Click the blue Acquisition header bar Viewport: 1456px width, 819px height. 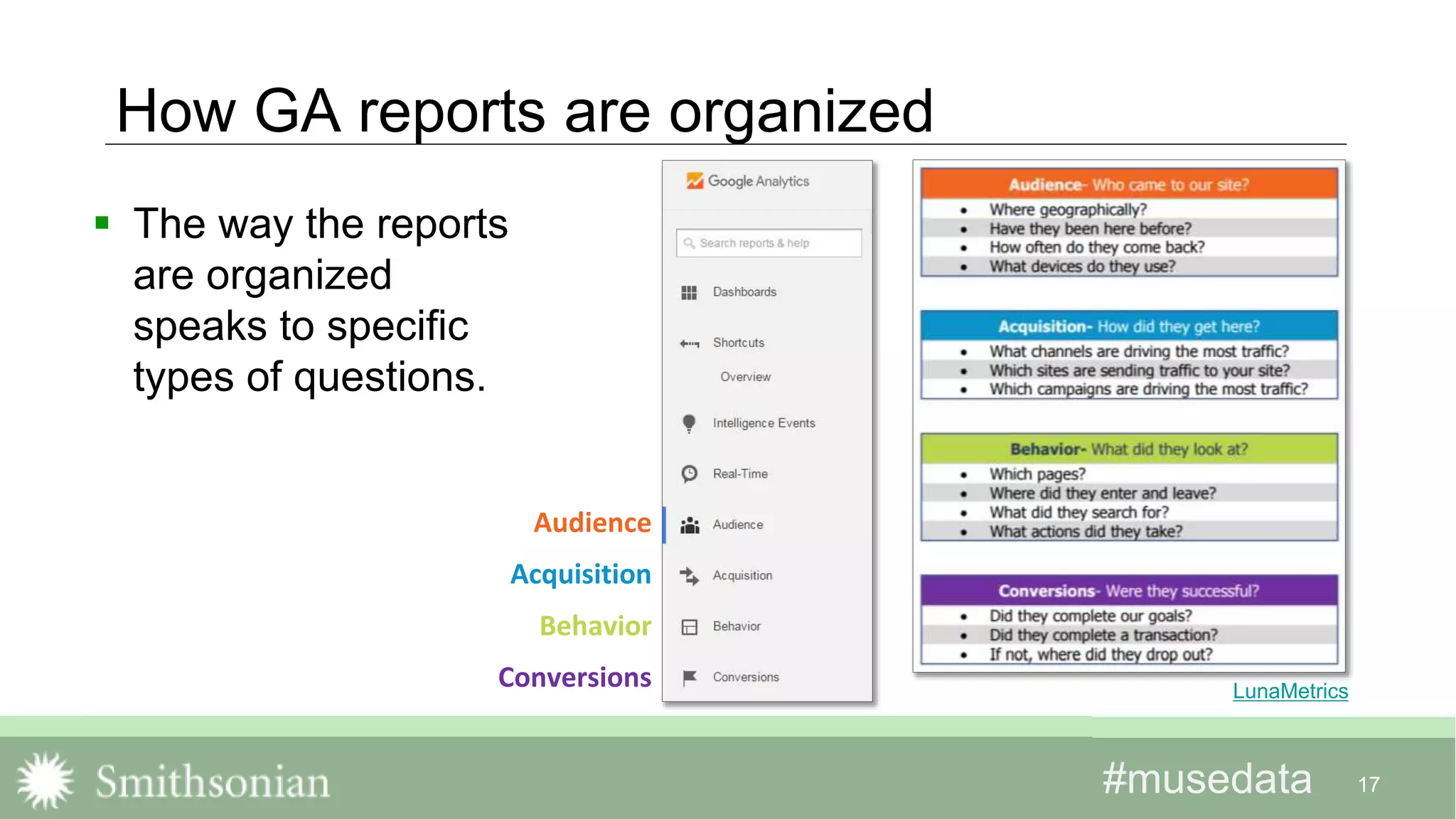[x=1129, y=326]
